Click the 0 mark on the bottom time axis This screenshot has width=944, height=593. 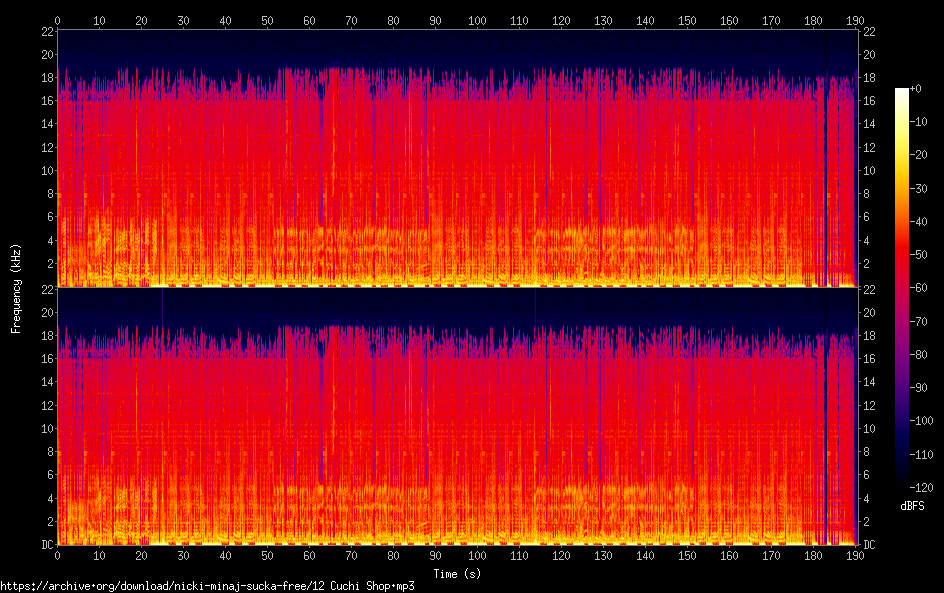pos(58,555)
